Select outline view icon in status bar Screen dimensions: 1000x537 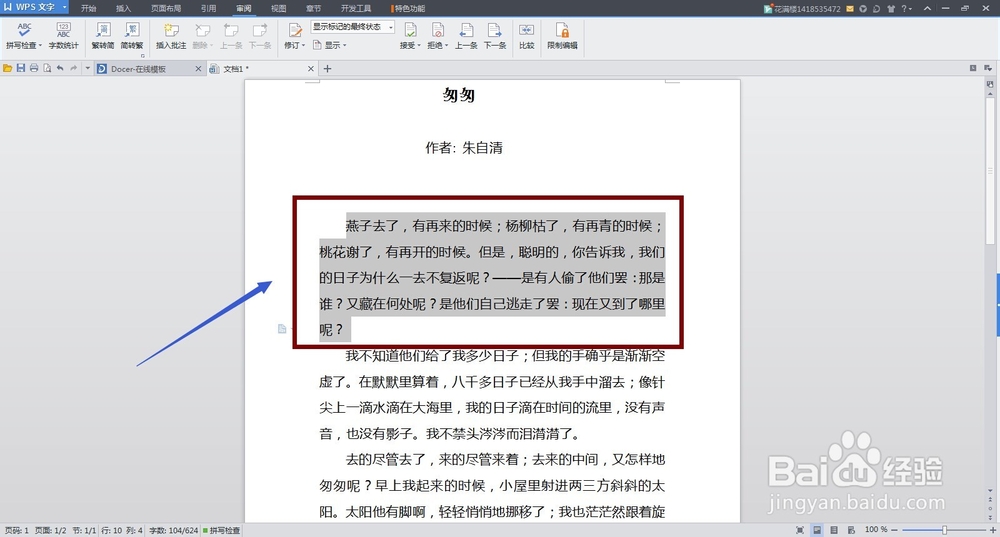pos(834,530)
